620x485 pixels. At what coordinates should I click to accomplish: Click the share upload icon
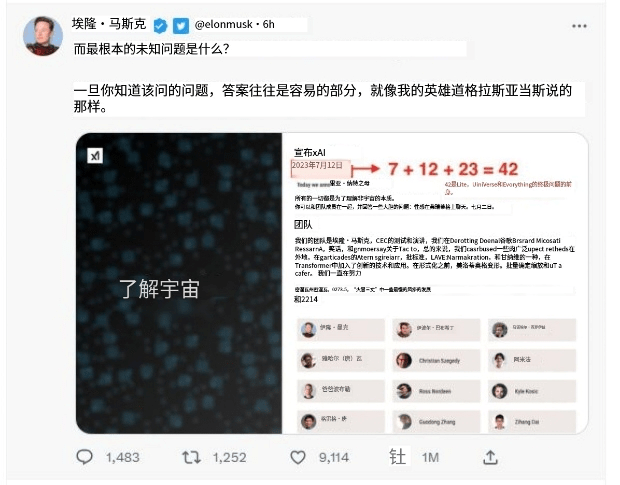490,457
